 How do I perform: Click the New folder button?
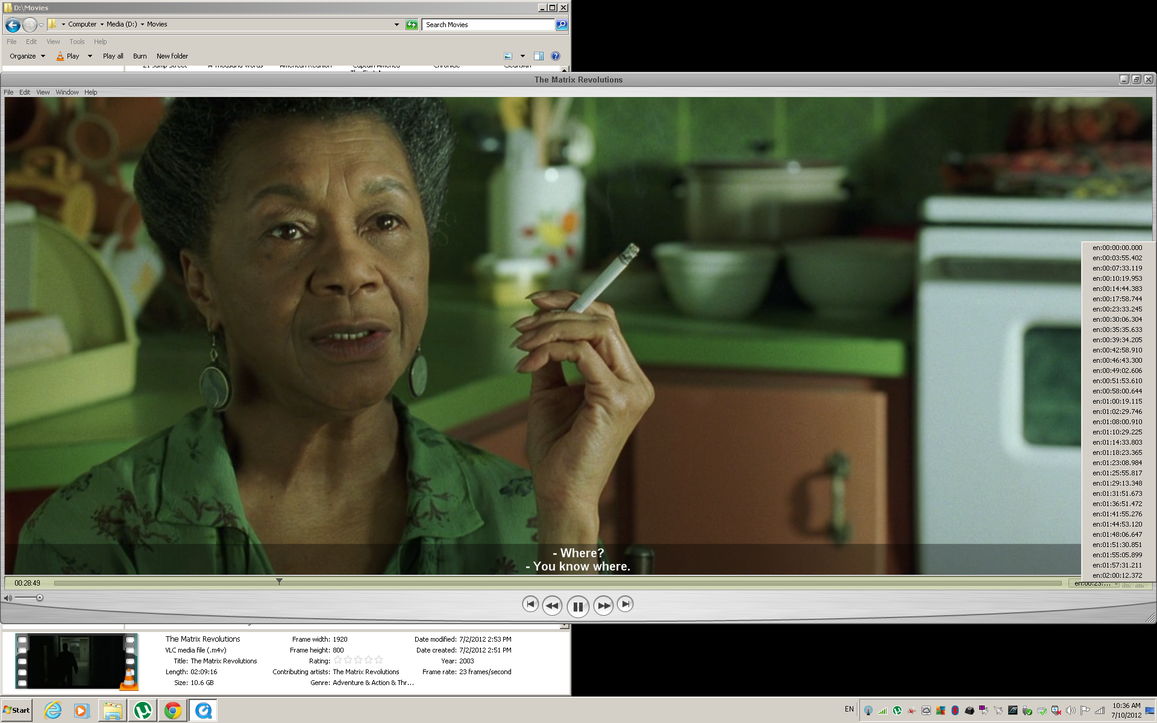[172, 56]
